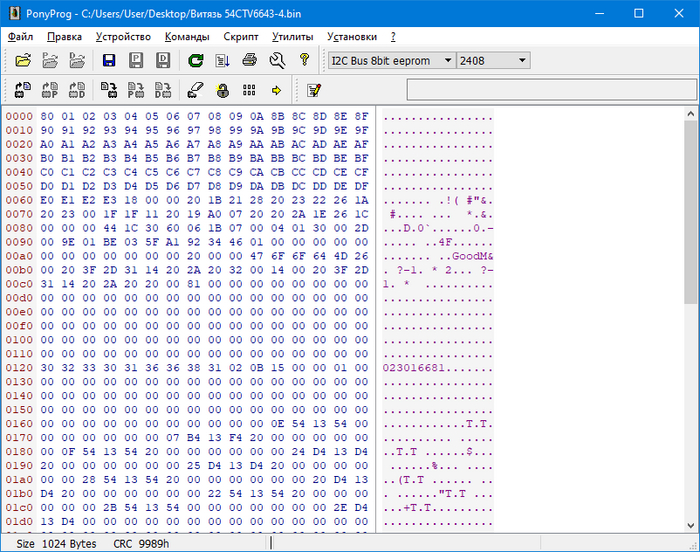Click the padlock Security Bits icon
Screen dimensions: 700x552
point(223,90)
